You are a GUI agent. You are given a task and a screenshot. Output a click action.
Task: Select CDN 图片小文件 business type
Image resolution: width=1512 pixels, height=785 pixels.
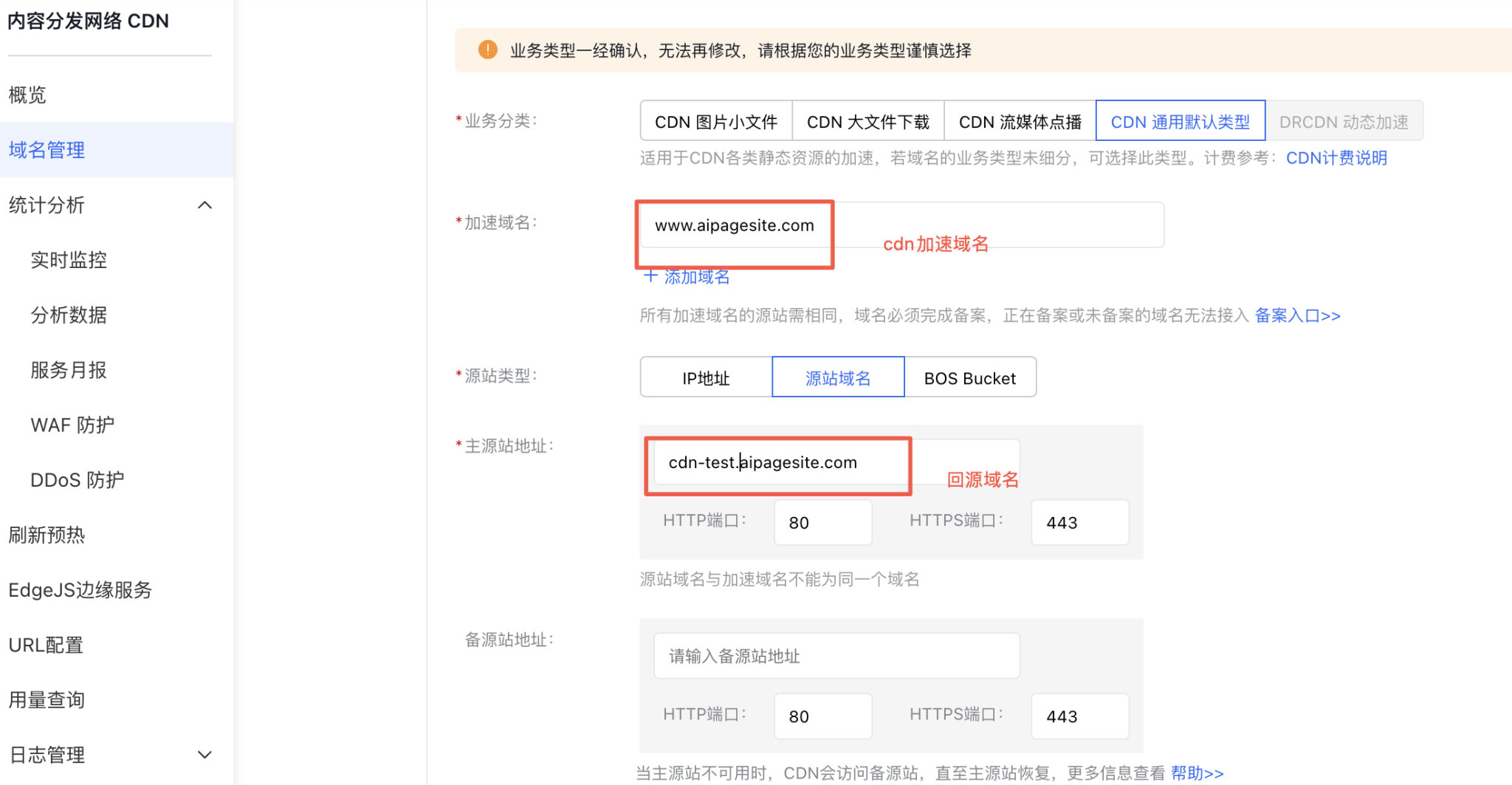(715, 121)
